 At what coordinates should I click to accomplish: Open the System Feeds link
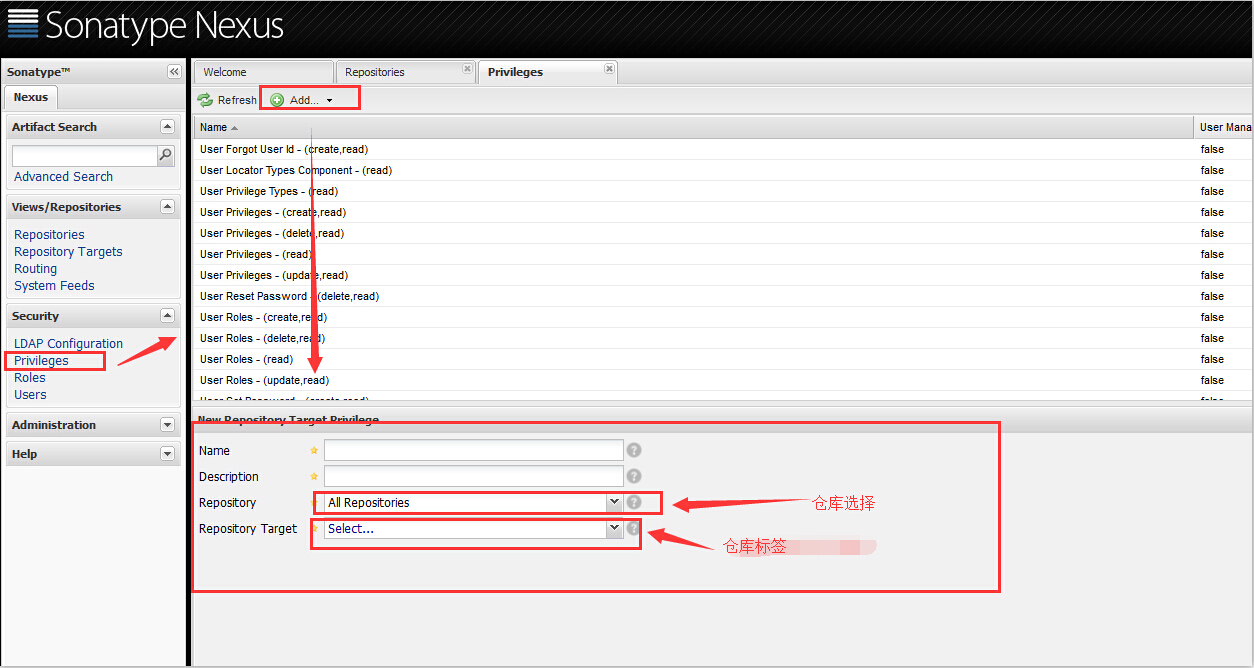coord(54,286)
